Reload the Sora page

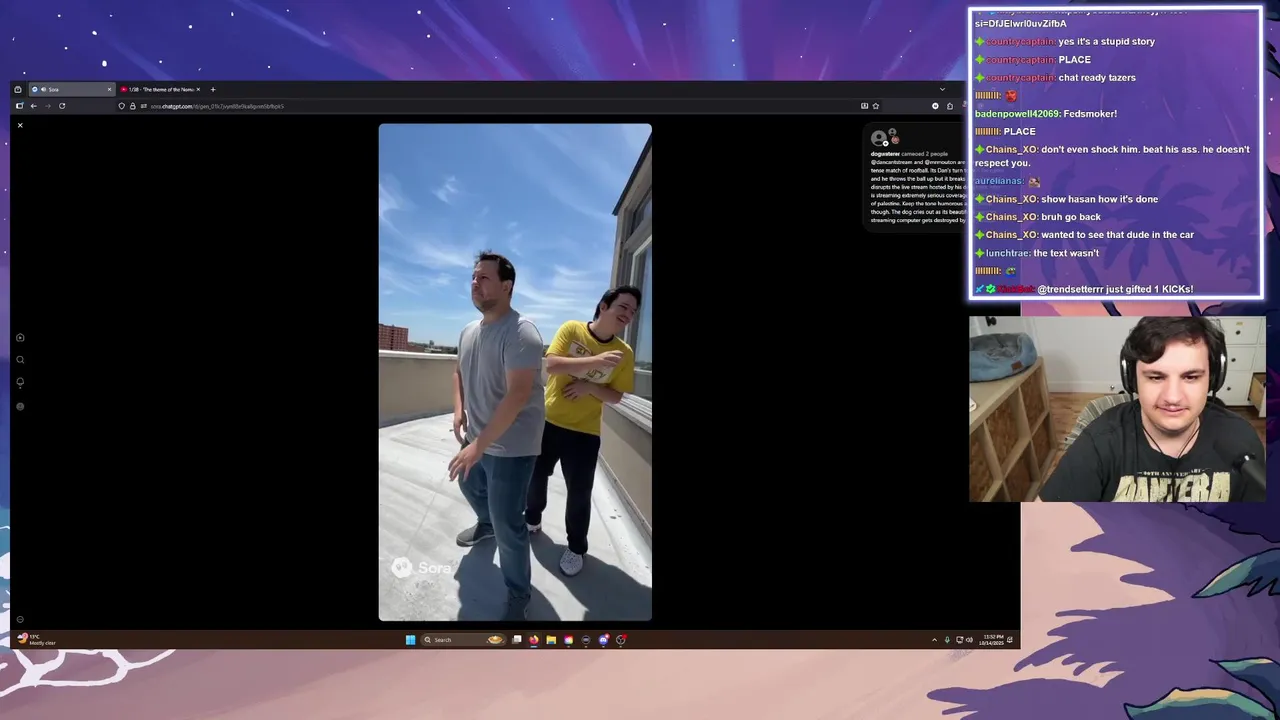click(62, 106)
